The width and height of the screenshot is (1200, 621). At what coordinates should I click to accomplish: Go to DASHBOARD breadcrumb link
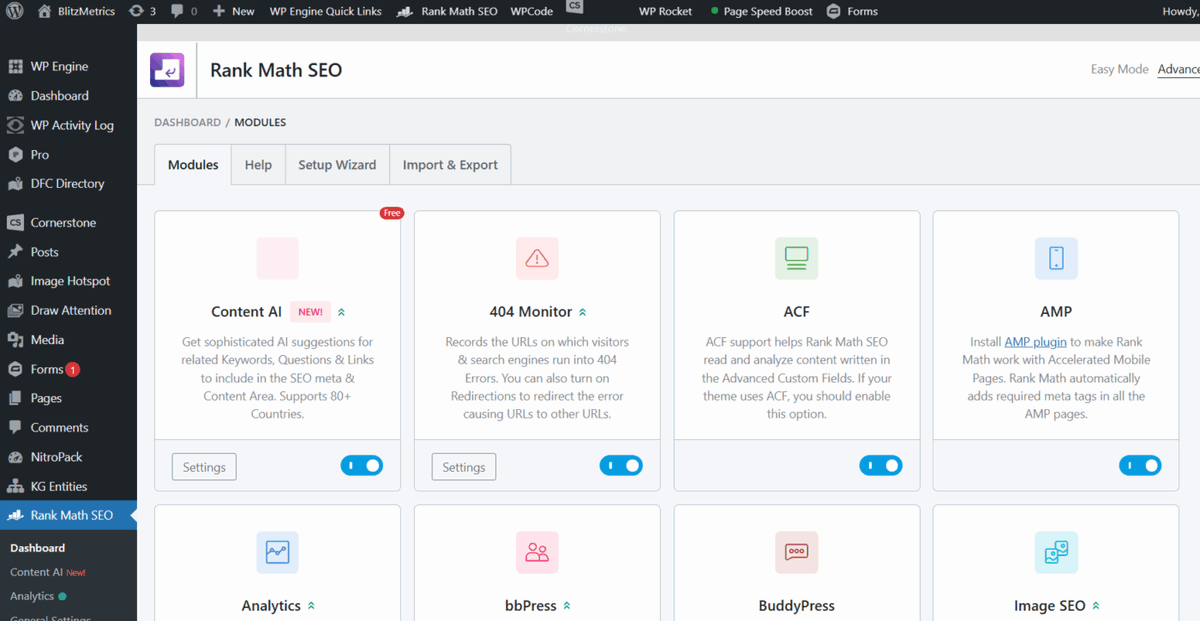tap(187, 122)
